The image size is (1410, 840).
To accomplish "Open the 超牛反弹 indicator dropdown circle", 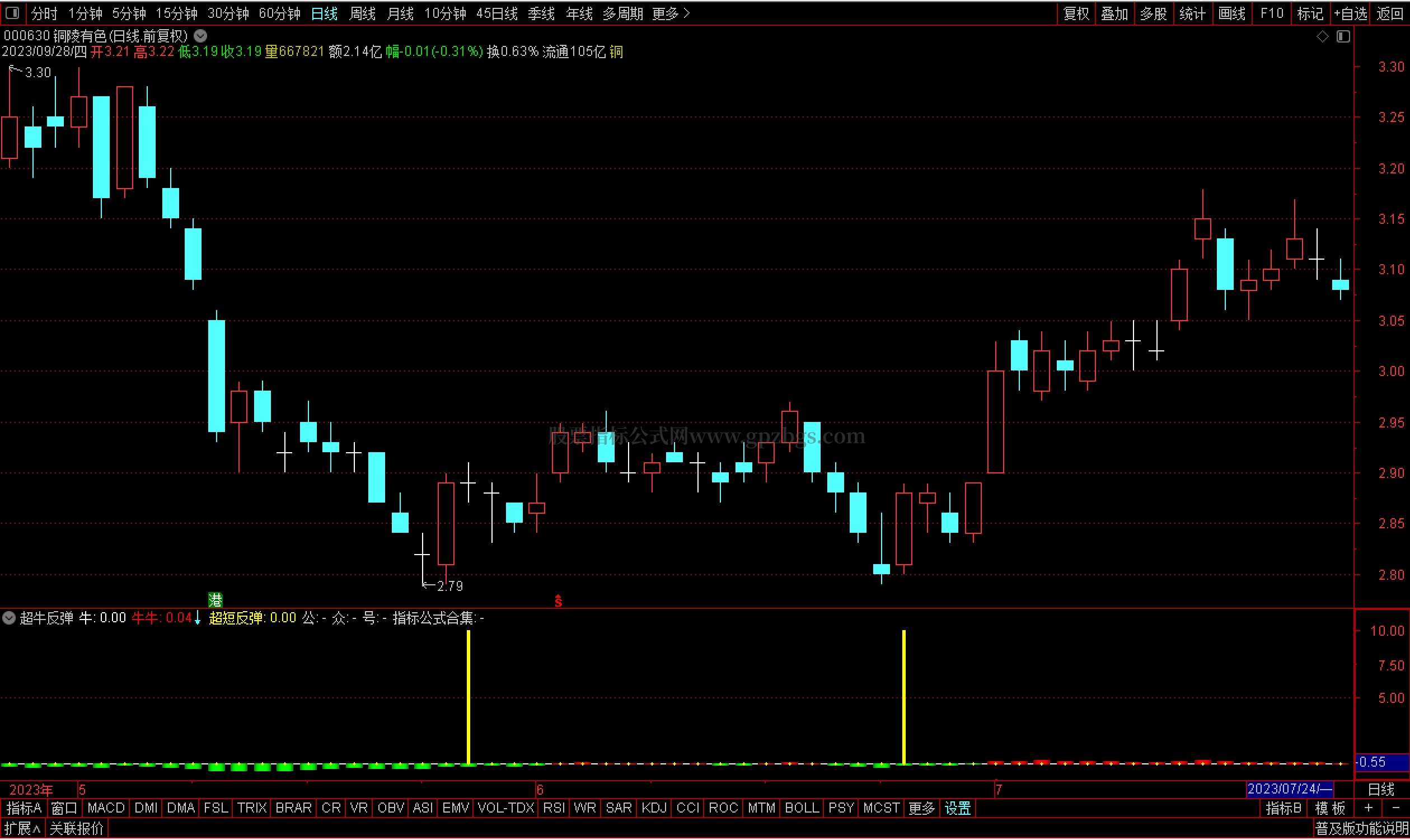I will click(9, 617).
